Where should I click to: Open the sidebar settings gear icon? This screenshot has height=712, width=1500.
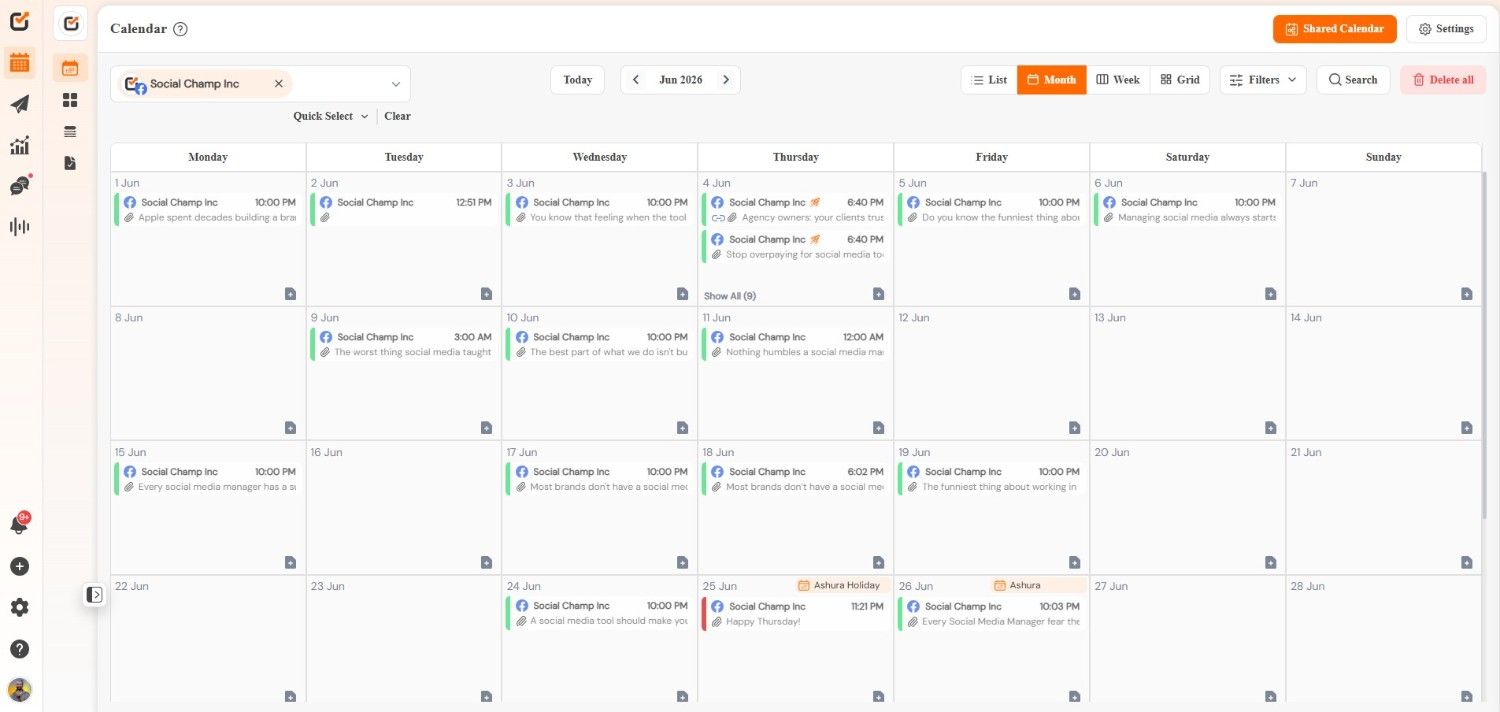(19, 607)
